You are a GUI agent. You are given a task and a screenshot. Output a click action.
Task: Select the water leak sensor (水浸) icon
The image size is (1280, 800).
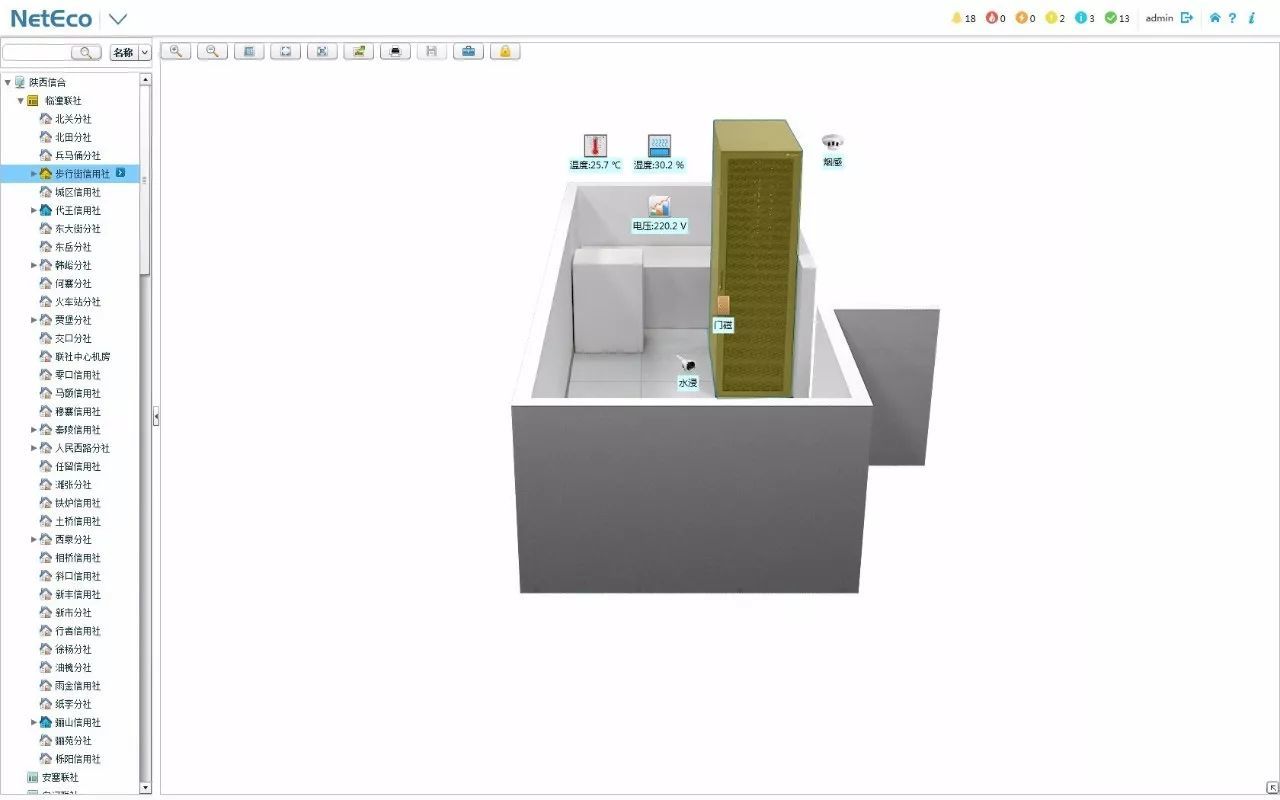point(687,364)
